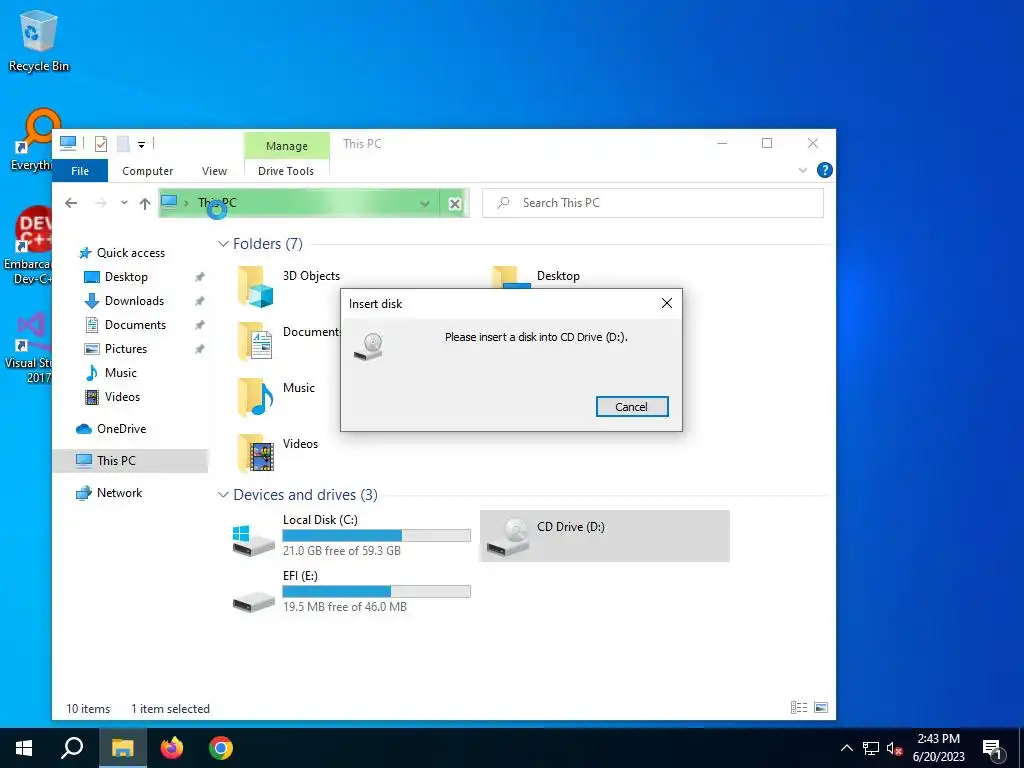The width and height of the screenshot is (1024, 768).
Task: Click File Explorer on the taskbar
Action: click(x=122, y=748)
